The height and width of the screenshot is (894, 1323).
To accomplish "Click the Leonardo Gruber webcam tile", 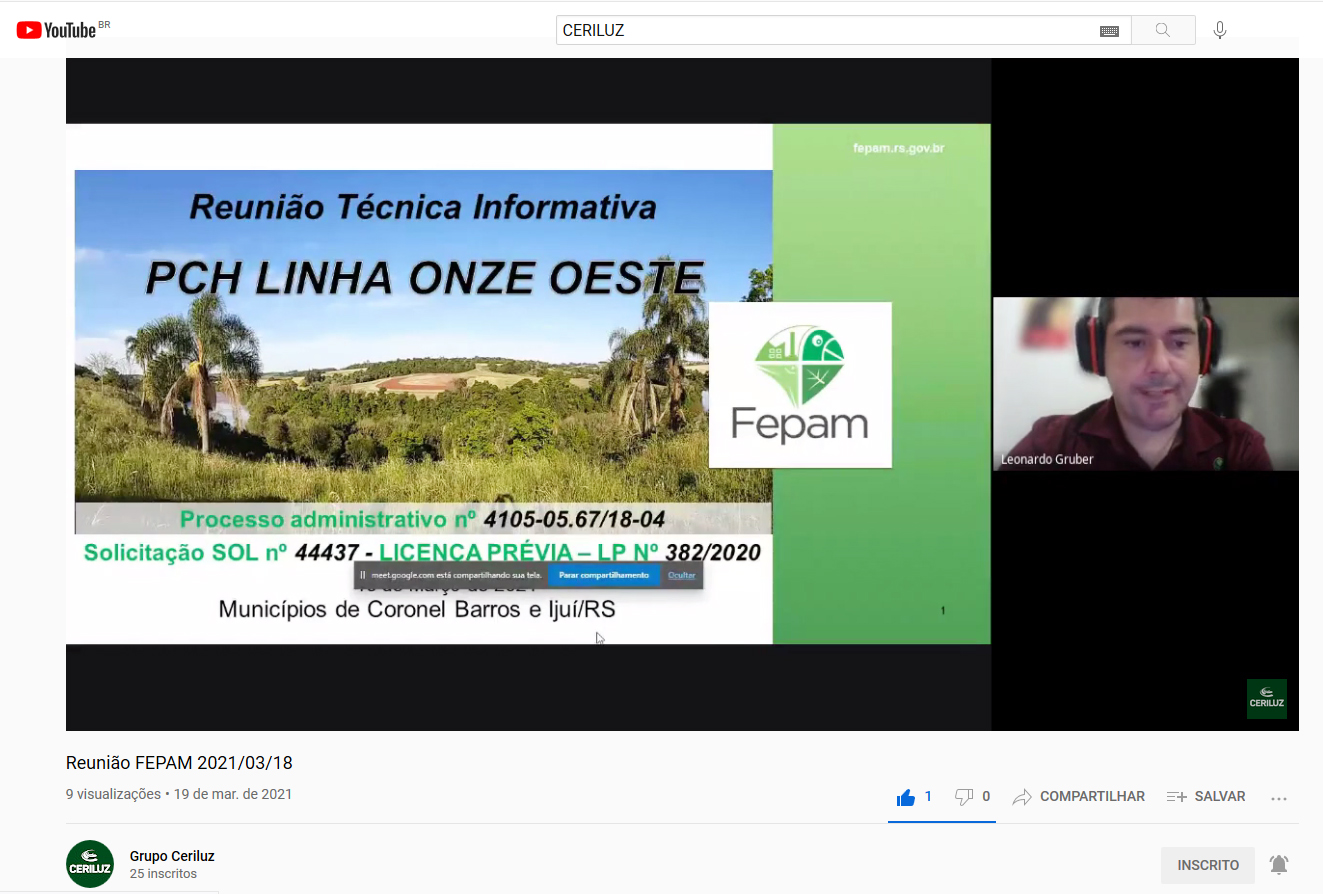I will [1146, 384].
